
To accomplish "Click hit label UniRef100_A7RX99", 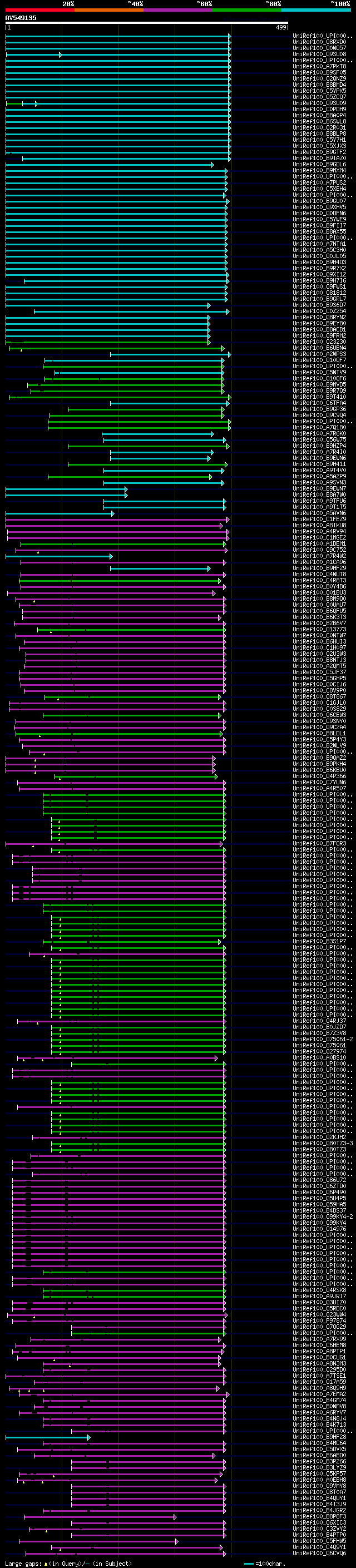I will [x=319, y=1338].
